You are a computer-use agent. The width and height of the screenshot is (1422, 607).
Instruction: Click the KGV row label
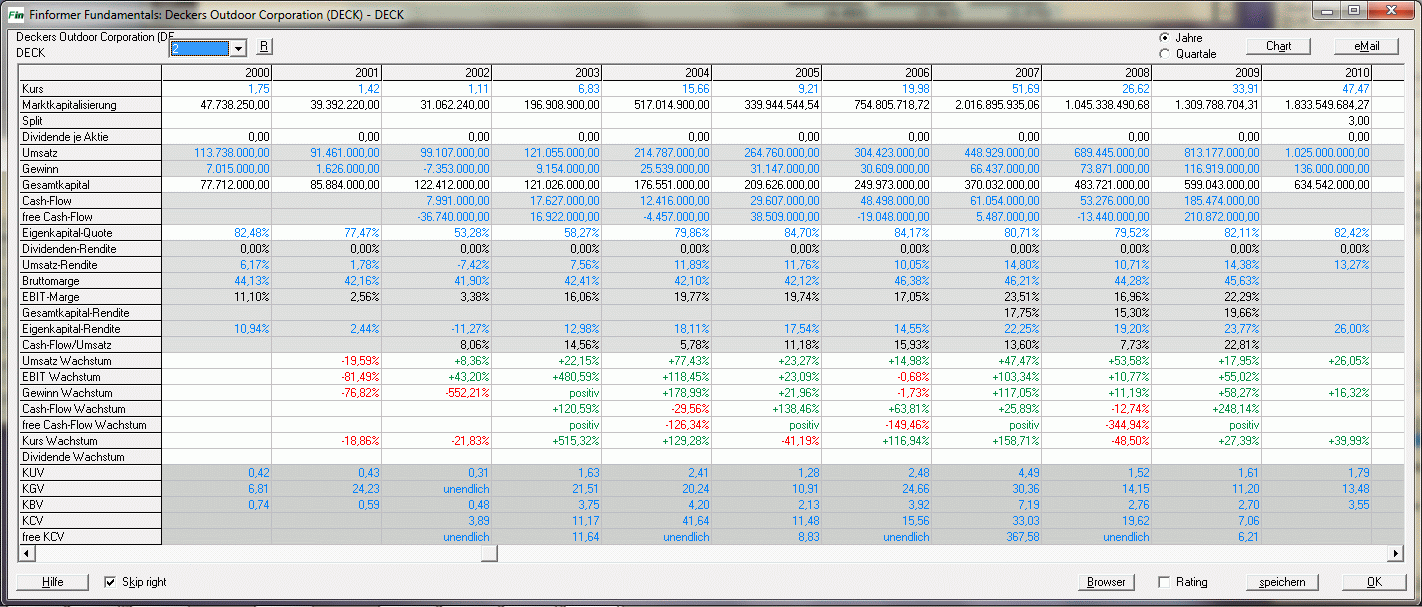click(x=90, y=489)
